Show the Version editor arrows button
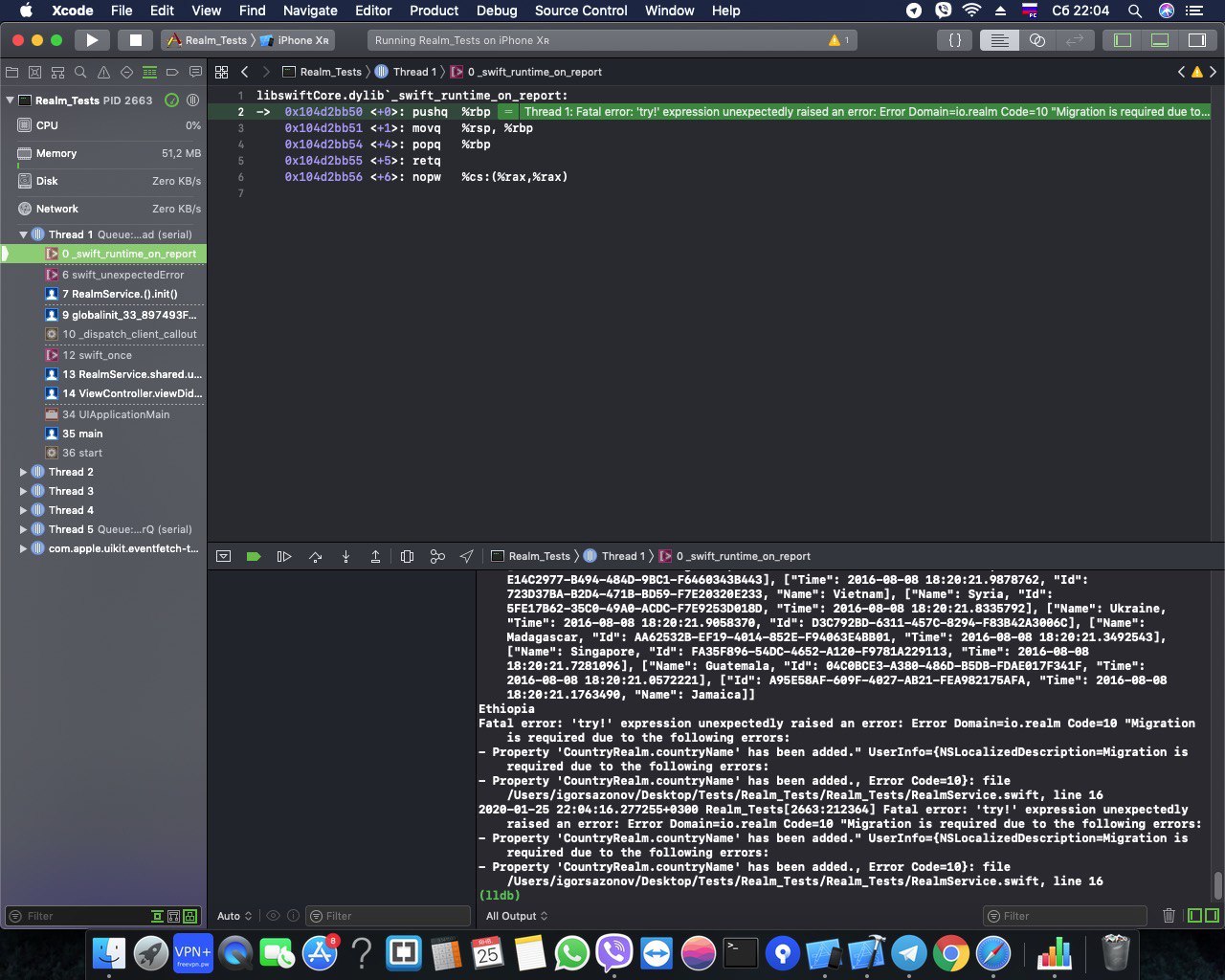The width and height of the screenshot is (1225, 980). (1075, 40)
